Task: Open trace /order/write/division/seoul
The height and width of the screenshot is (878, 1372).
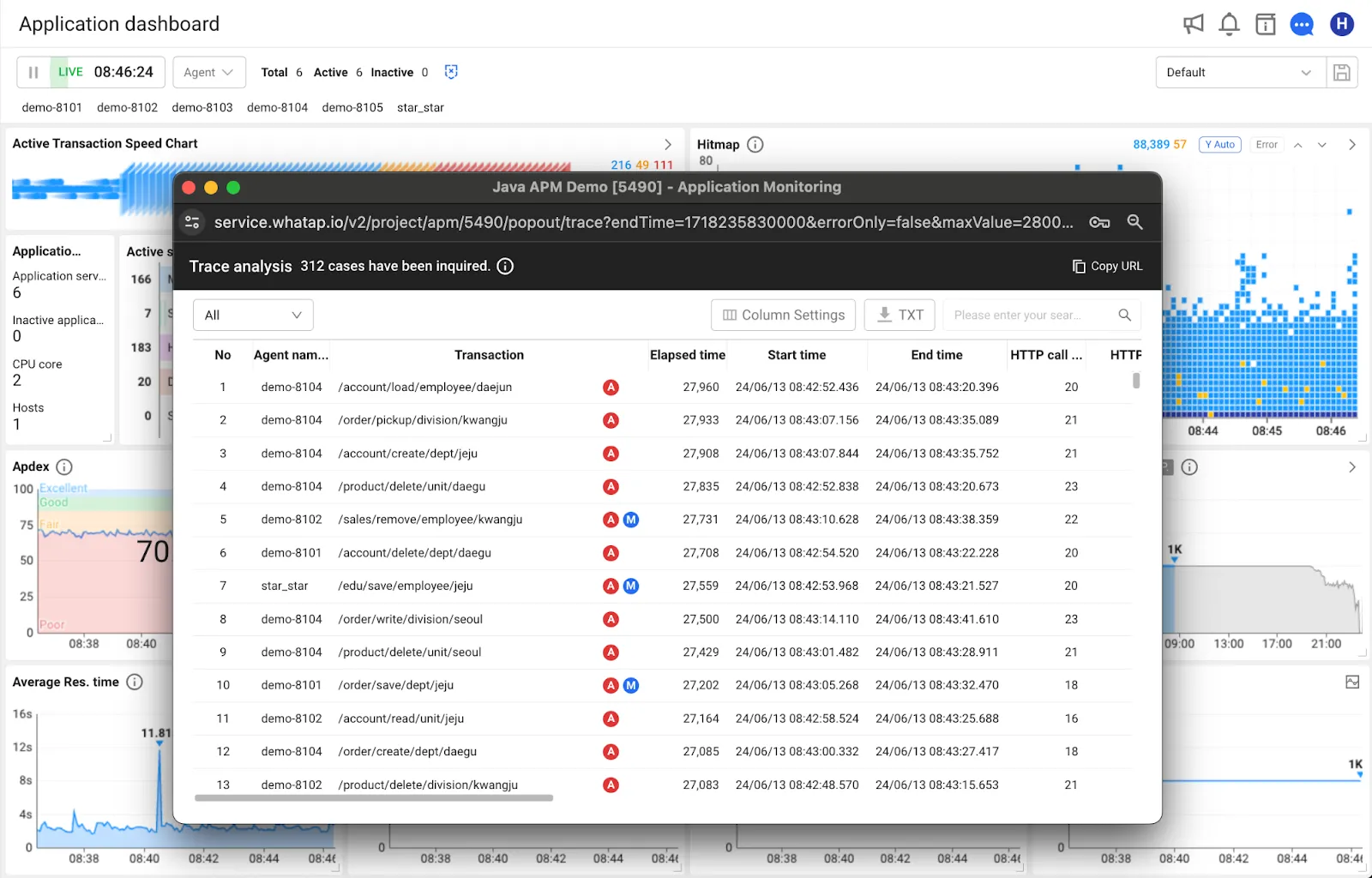Action: click(x=411, y=619)
